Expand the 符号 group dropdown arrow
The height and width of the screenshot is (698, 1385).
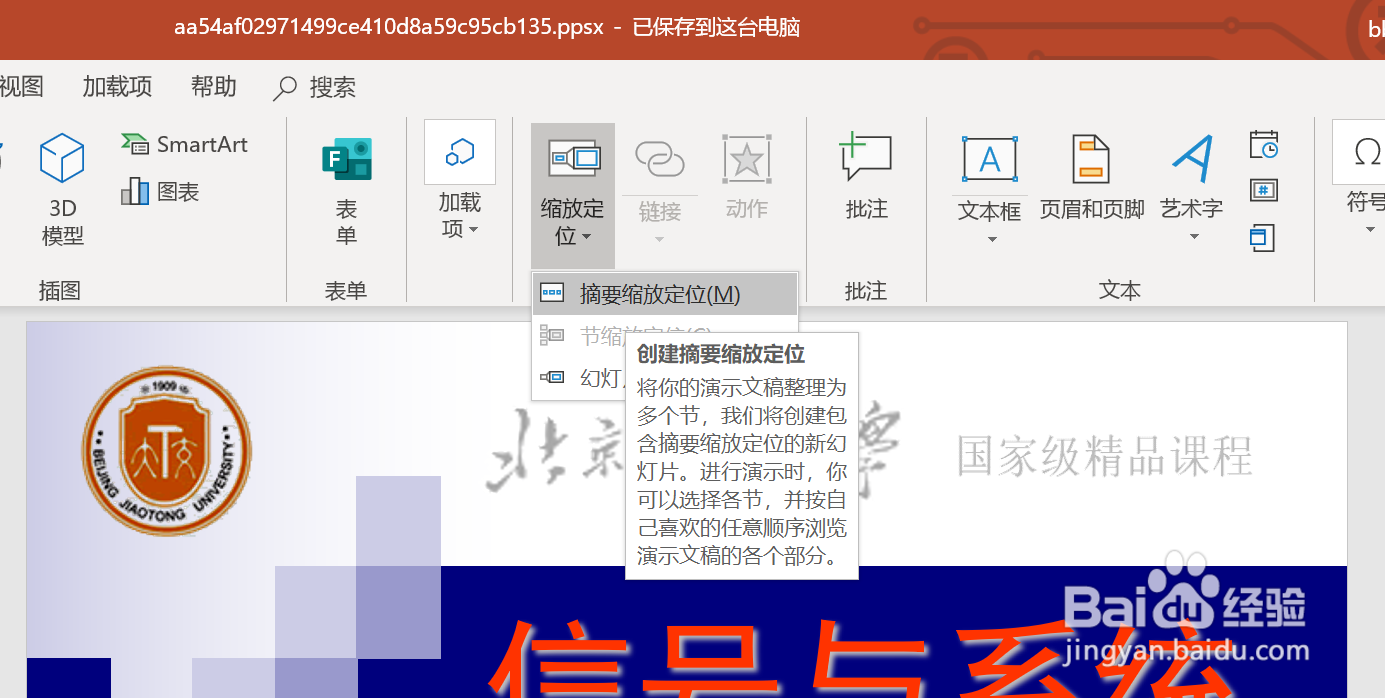pos(1370,230)
